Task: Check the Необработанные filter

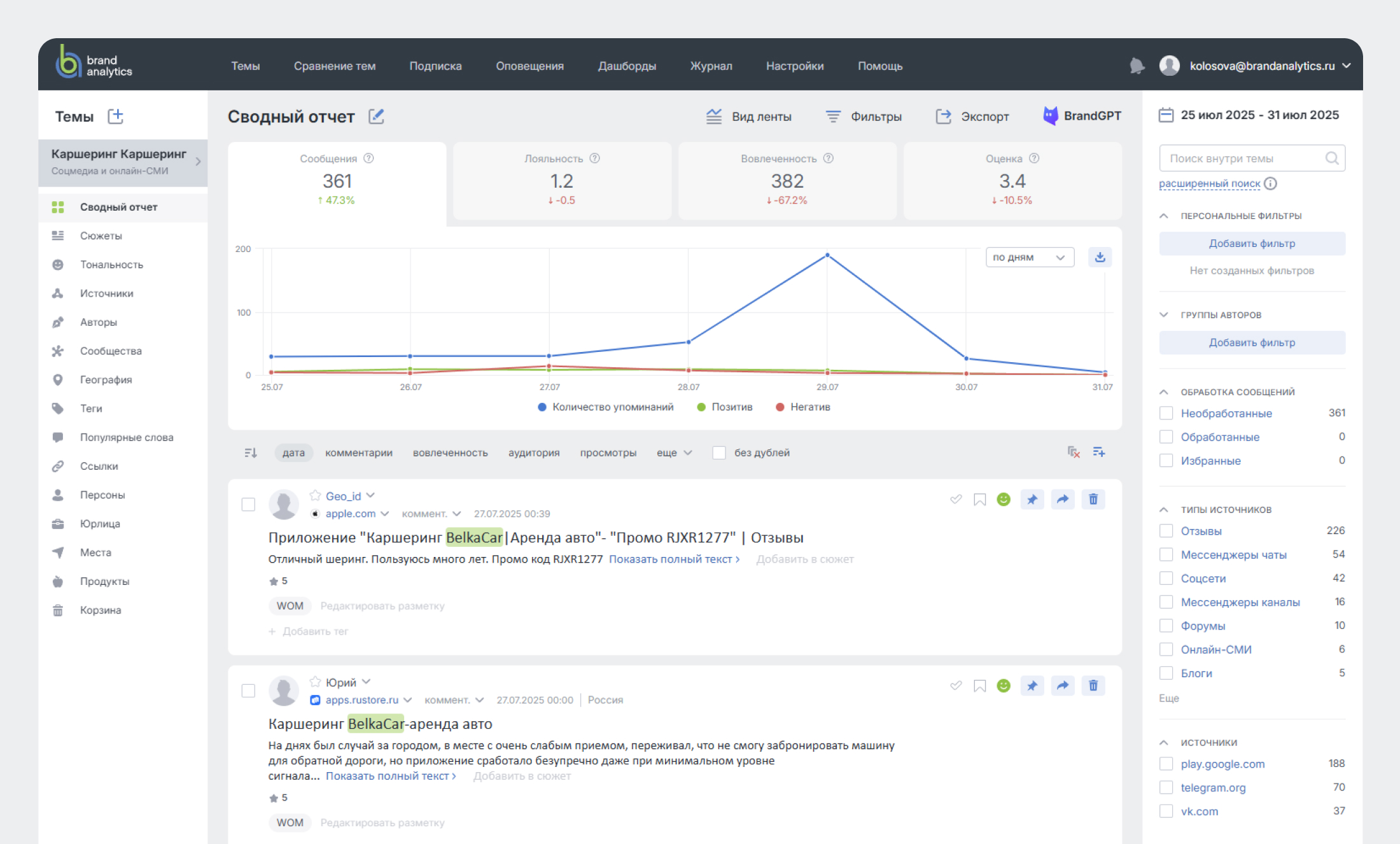Action: pyautogui.click(x=1166, y=413)
